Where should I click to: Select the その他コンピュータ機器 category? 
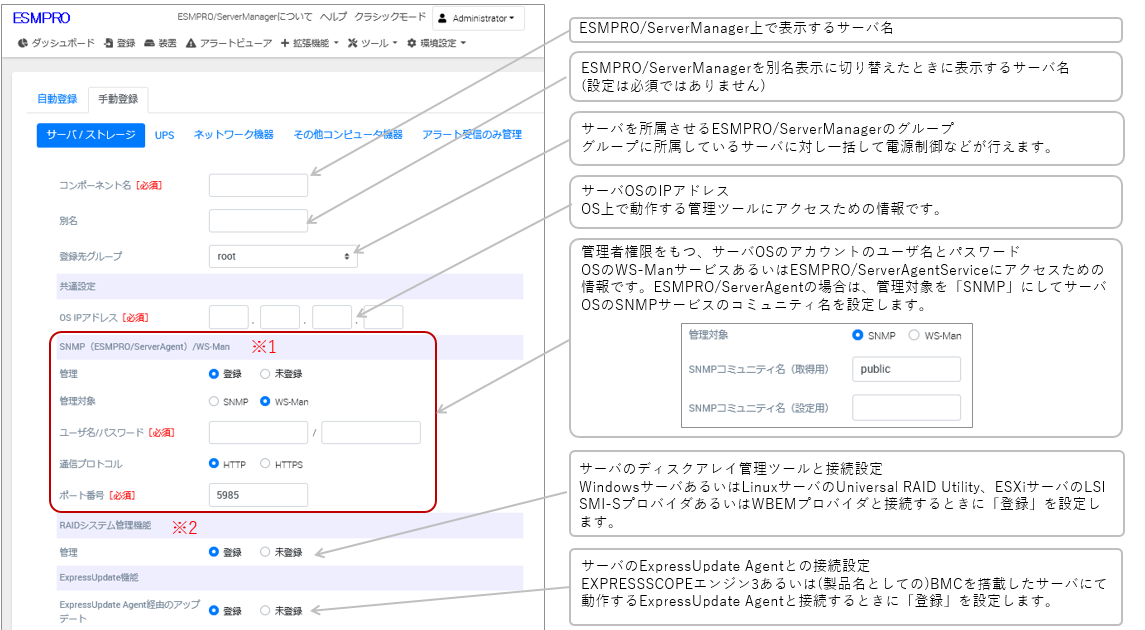pos(348,135)
